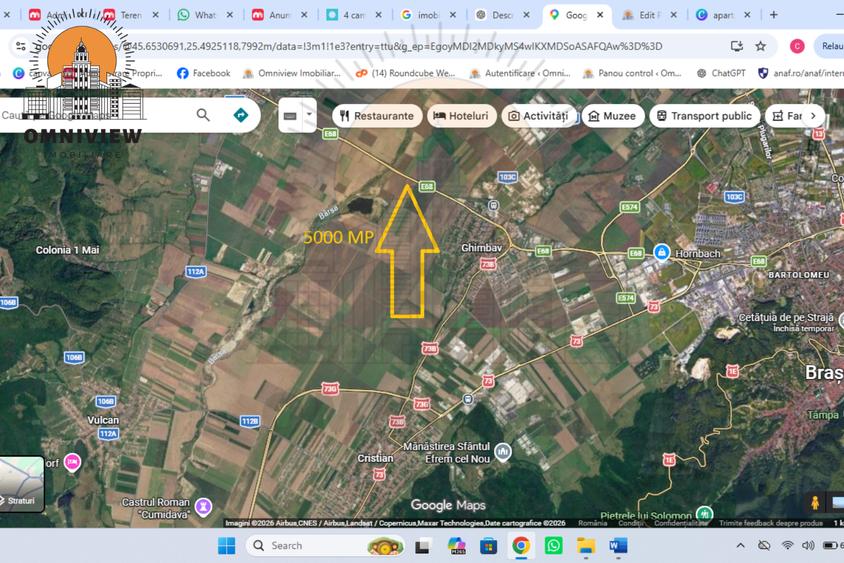Open WhatsApp from the taskbar

point(553,546)
